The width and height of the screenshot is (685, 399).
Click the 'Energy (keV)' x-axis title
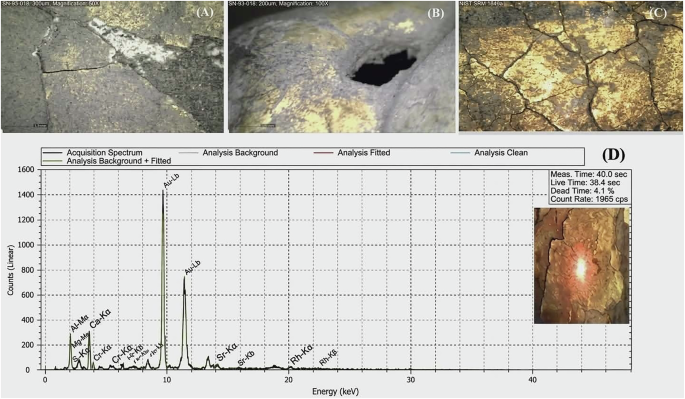click(x=336, y=392)
